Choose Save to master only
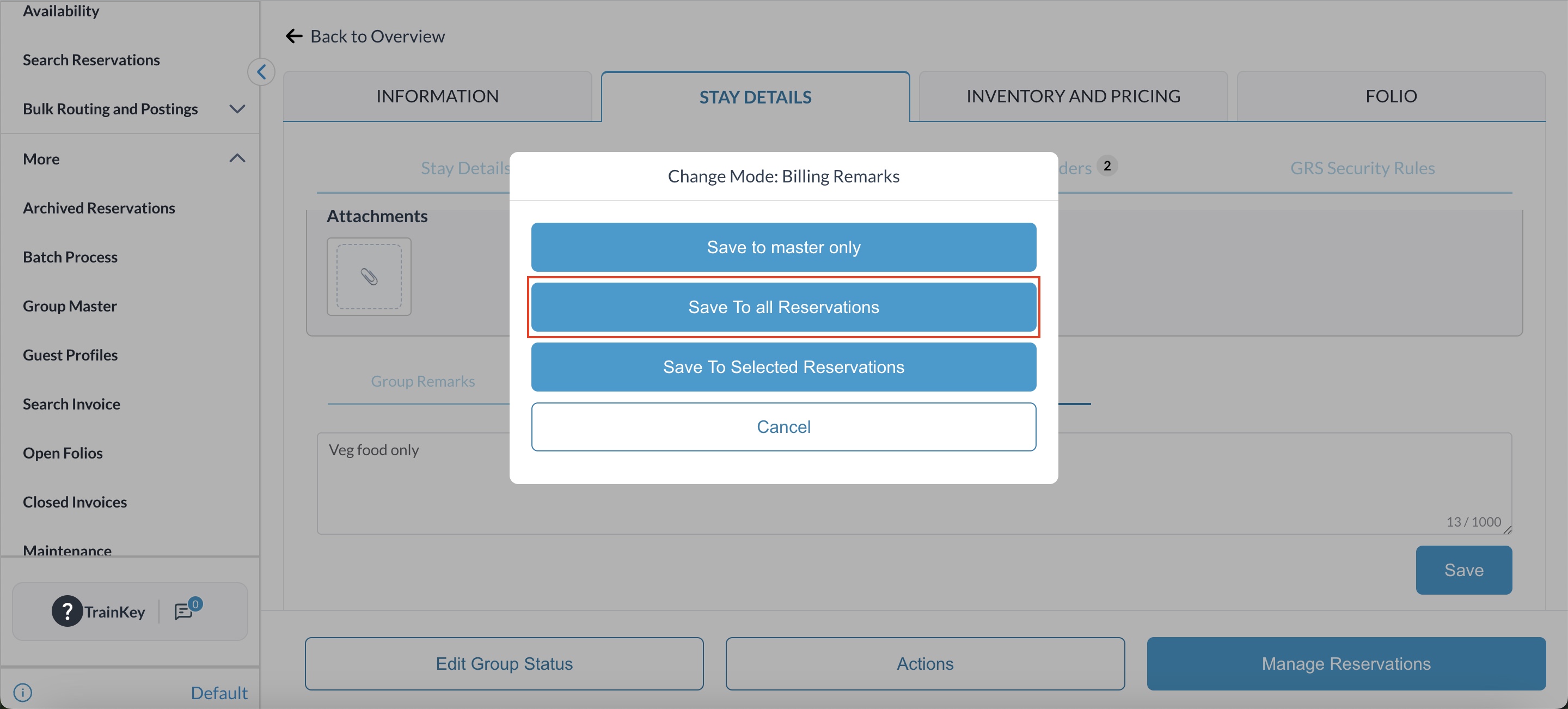 coord(783,247)
